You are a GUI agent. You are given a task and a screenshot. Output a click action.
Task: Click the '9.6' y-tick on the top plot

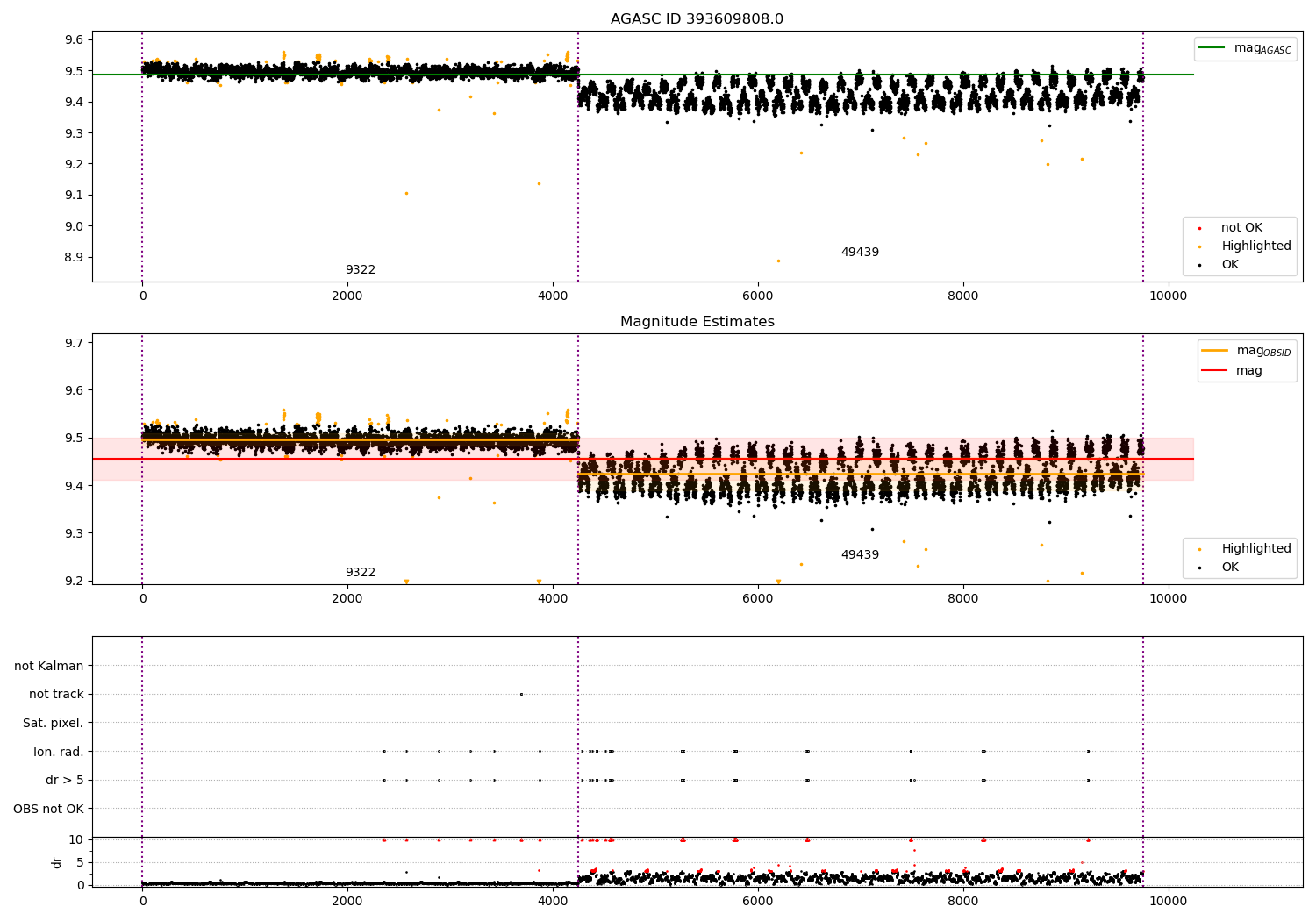pyautogui.click(x=74, y=40)
